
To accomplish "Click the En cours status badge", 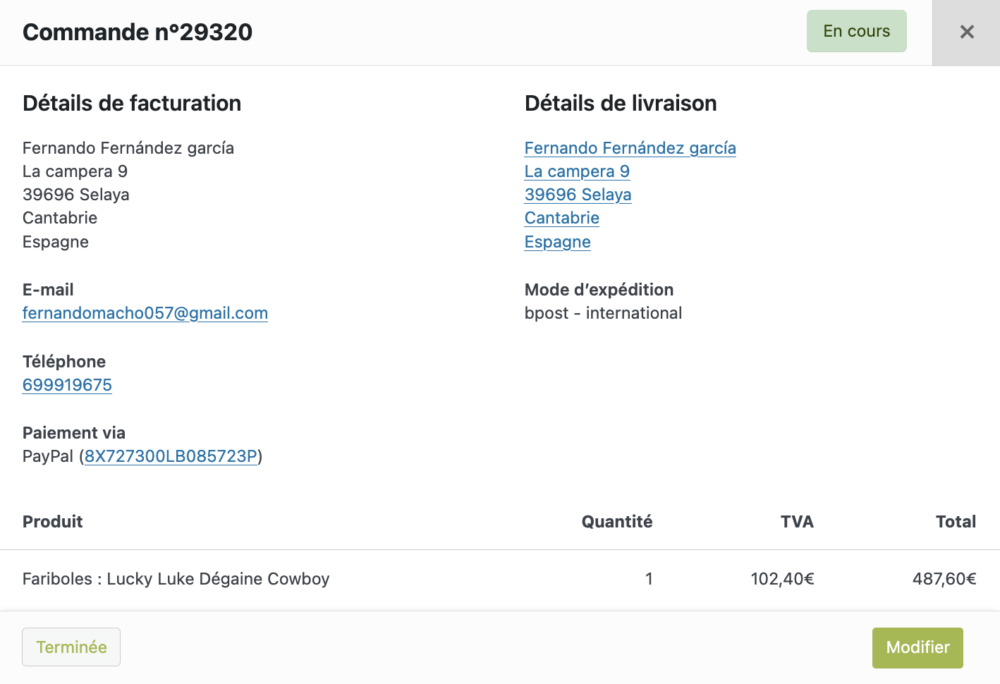I will pos(857,31).
